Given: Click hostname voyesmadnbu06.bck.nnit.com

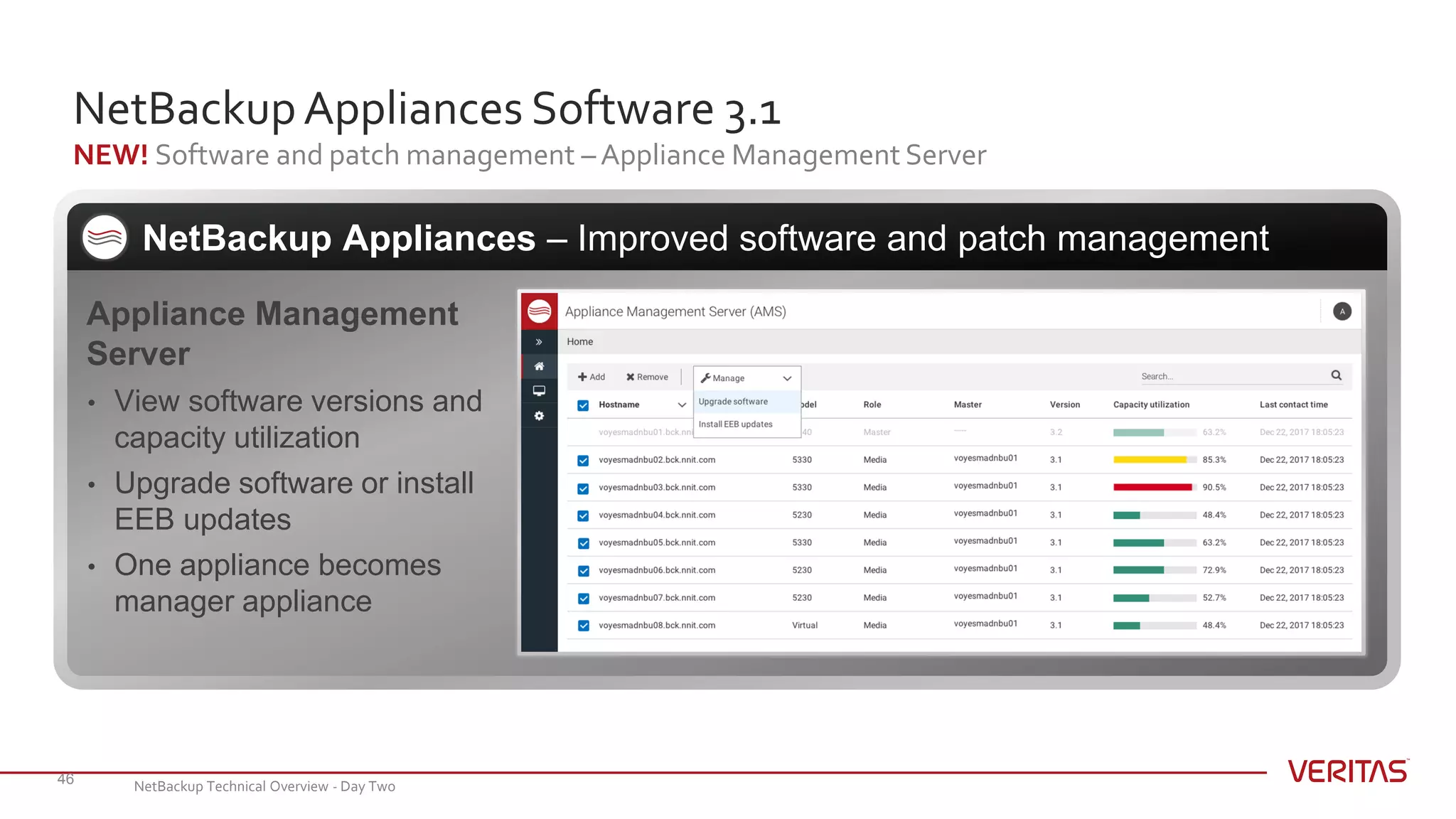Looking at the screenshot, I should (657, 570).
